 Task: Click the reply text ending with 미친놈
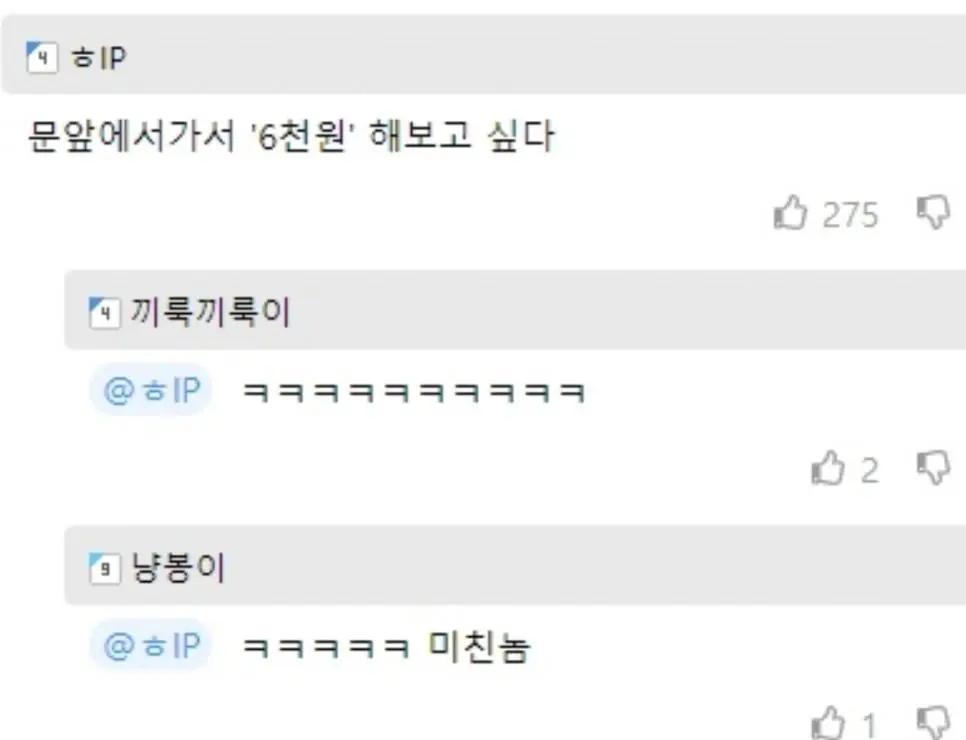(x=386, y=646)
